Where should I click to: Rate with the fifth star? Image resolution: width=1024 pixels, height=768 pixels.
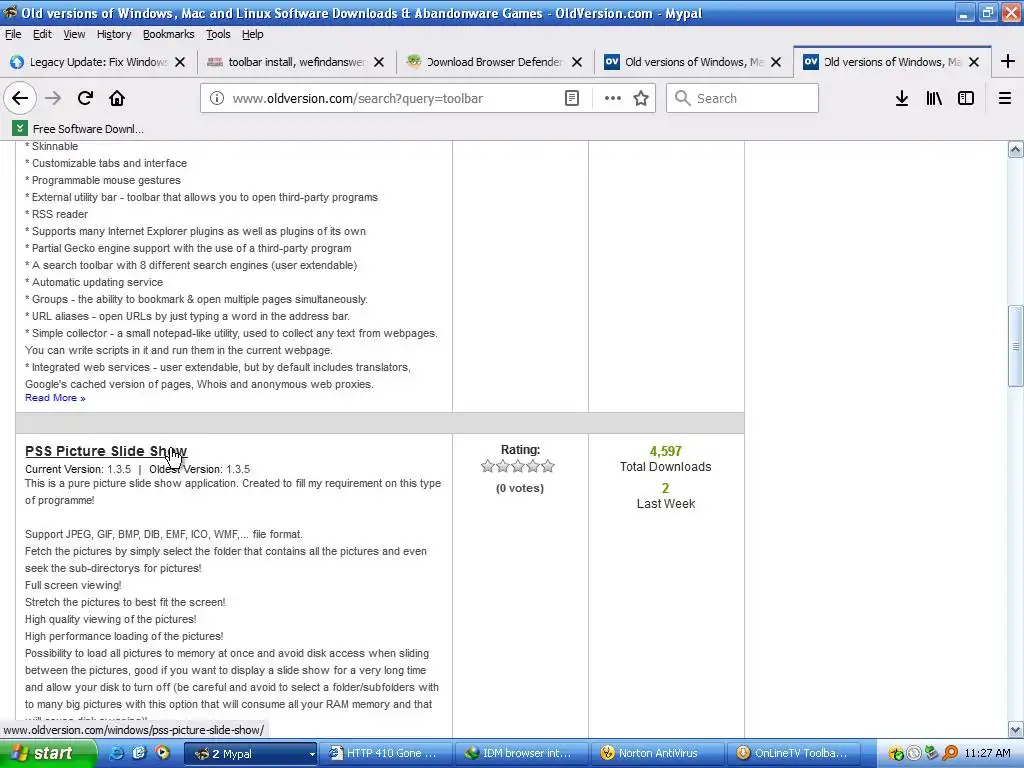click(548, 466)
